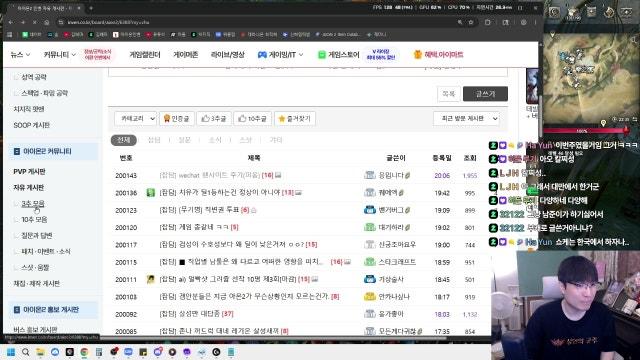The height and width of the screenshot is (360, 640).
Task: Expand the 최근 방문 게시판 dropdown
Action: point(467,118)
